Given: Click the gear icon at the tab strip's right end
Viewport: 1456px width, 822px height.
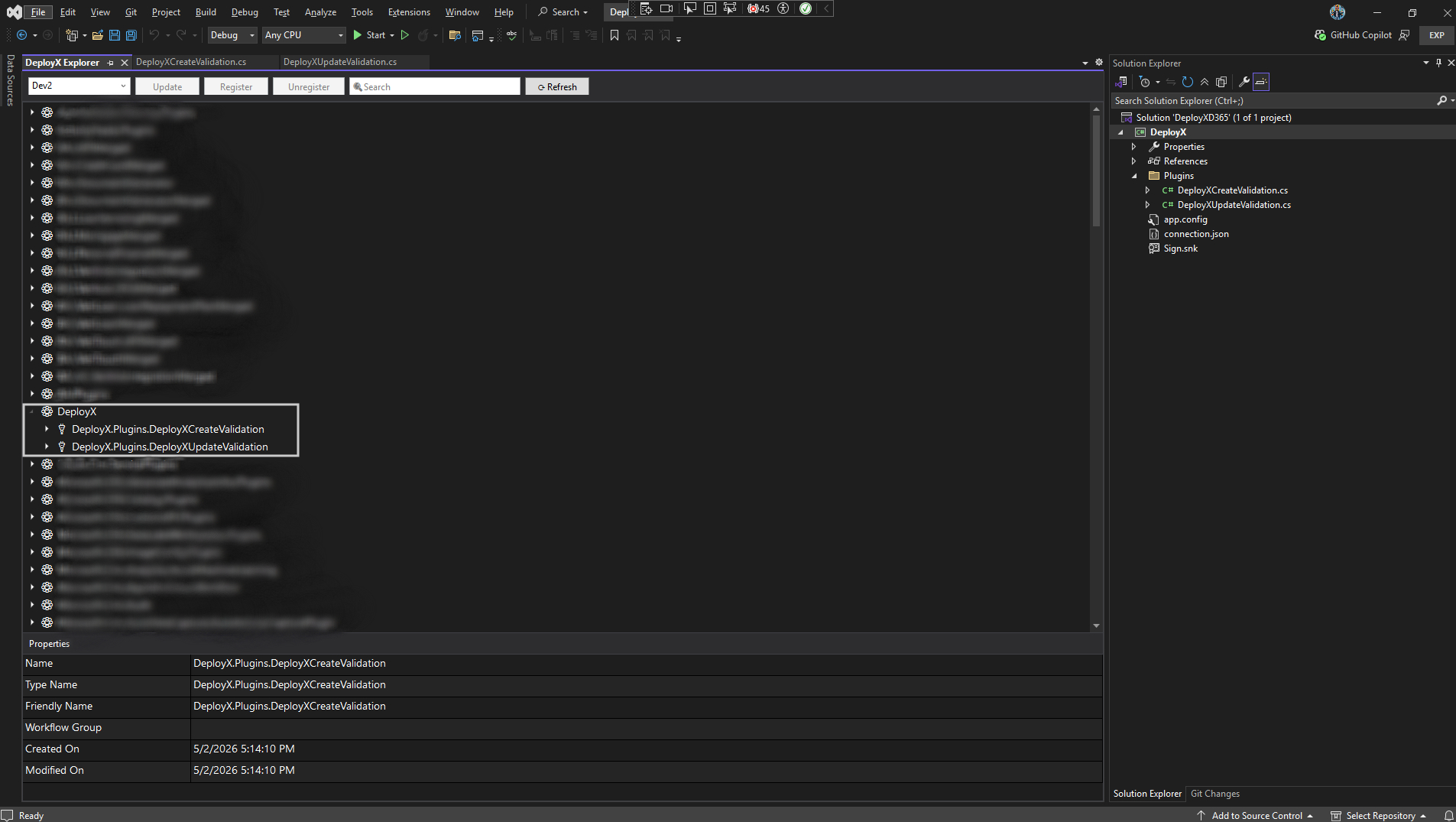Looking at the screenshot, I should (x=1099, y=63).
